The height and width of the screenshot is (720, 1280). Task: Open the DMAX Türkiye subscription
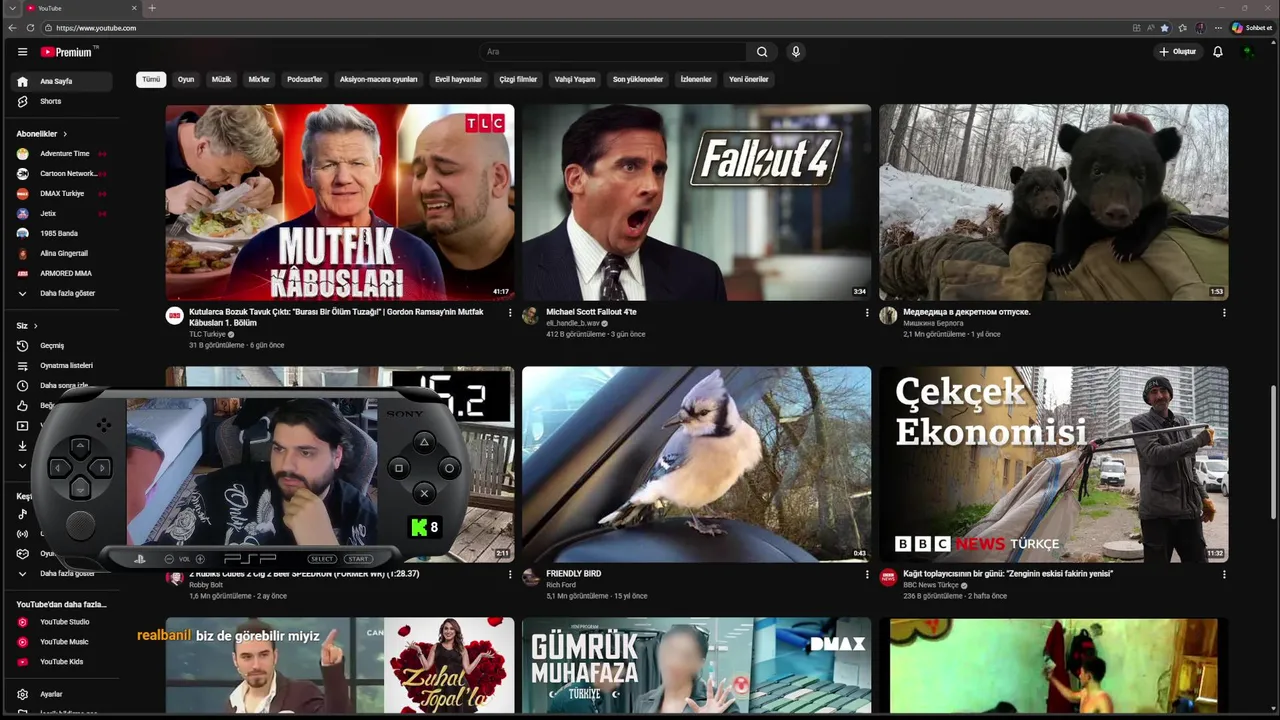click(x=62, y=193)
